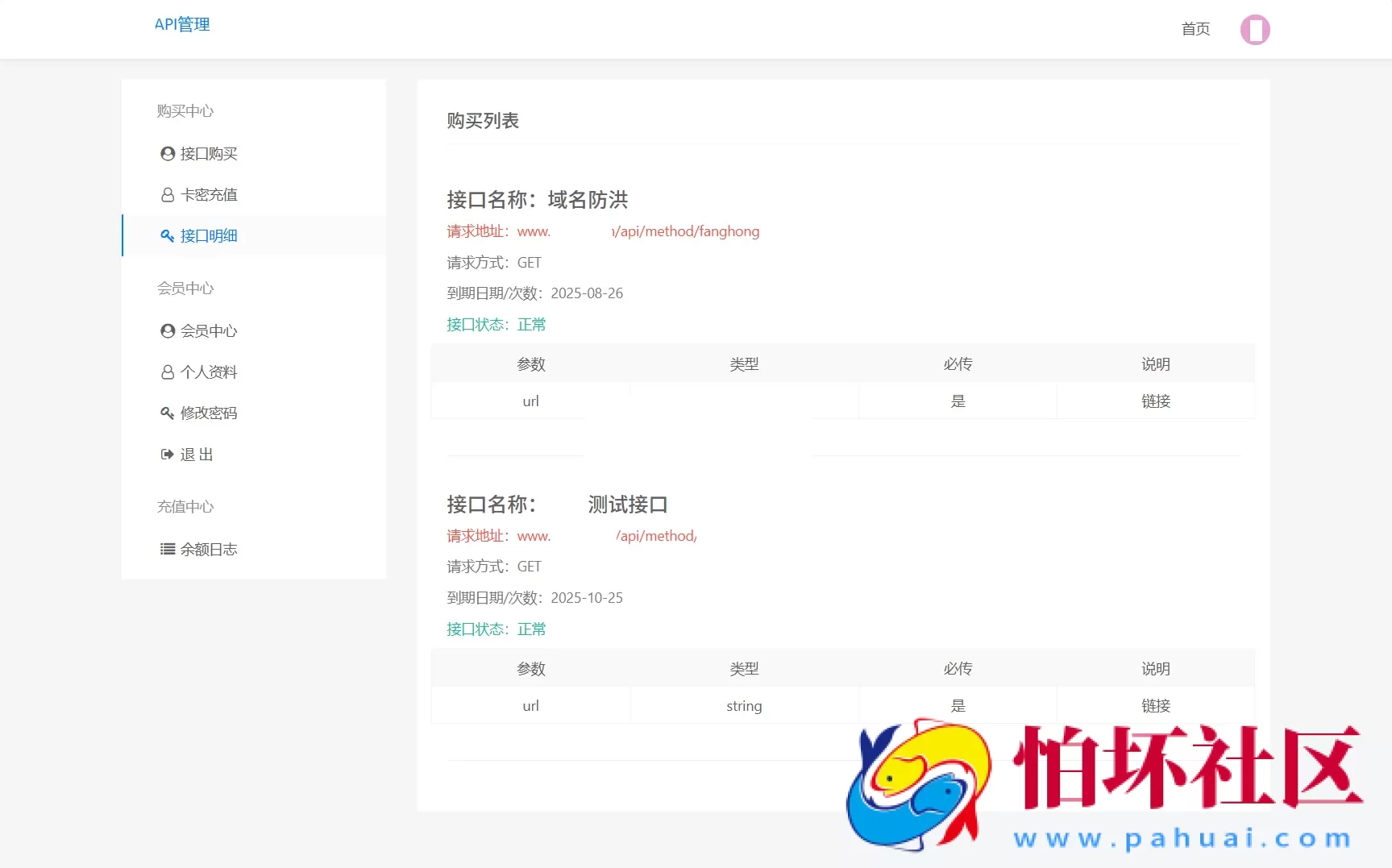Click the API管理 site title
Viewport: 1392px width, 868px height.
(182, 24)
